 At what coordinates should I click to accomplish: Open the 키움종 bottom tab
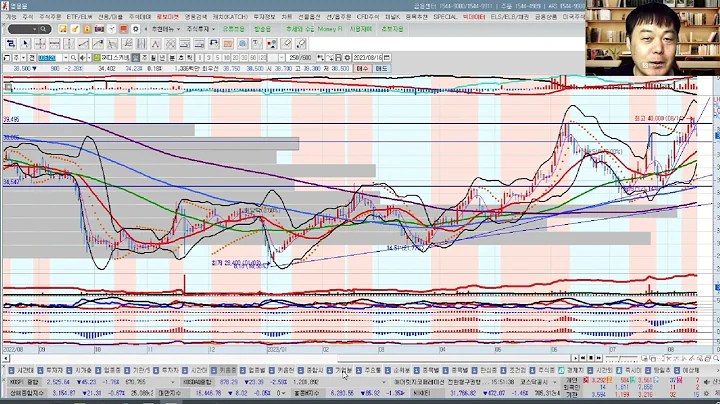[x=224, y=370]
